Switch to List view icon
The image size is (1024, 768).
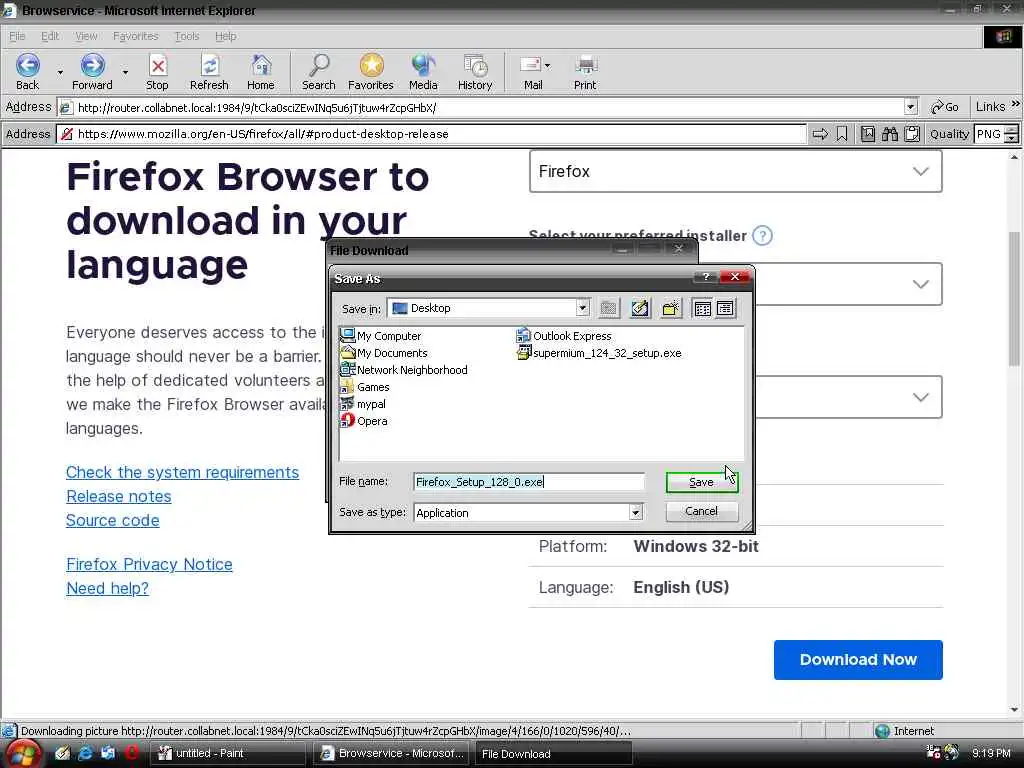click(x=703, y=308)
